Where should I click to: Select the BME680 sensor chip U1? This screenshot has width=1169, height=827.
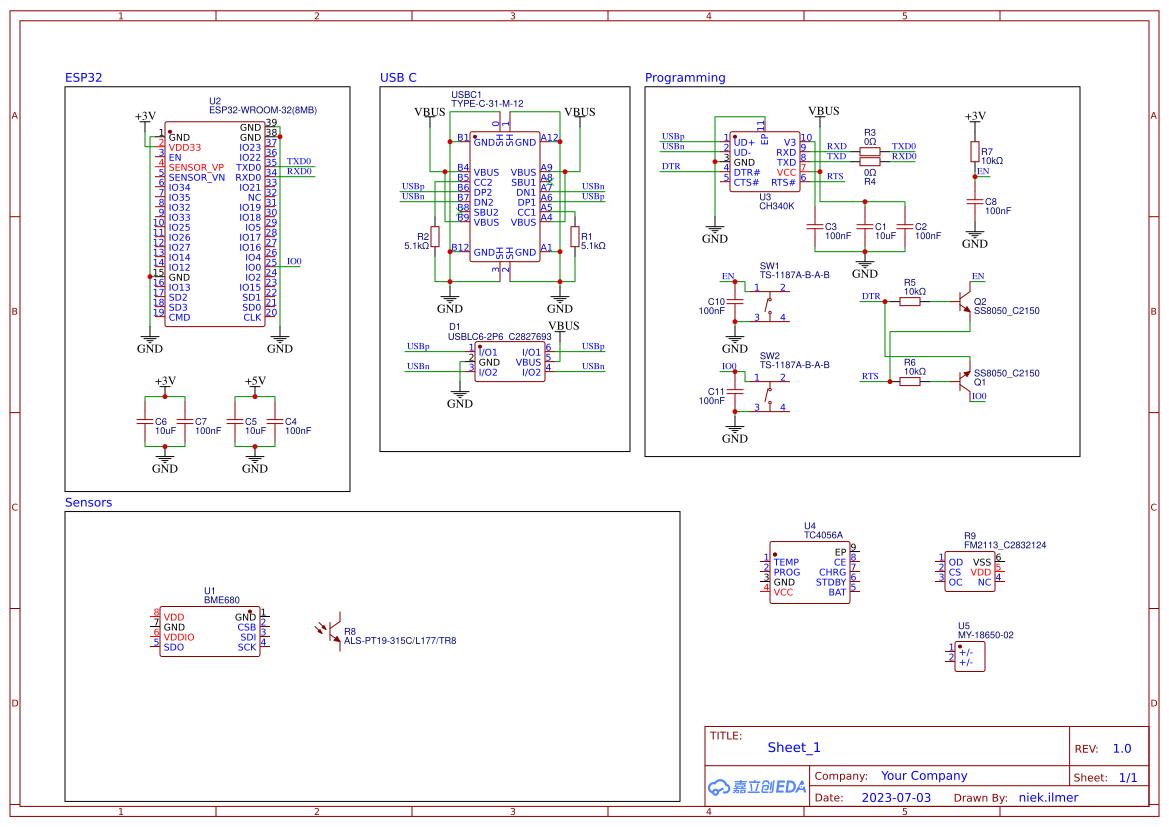click(210, 632)
